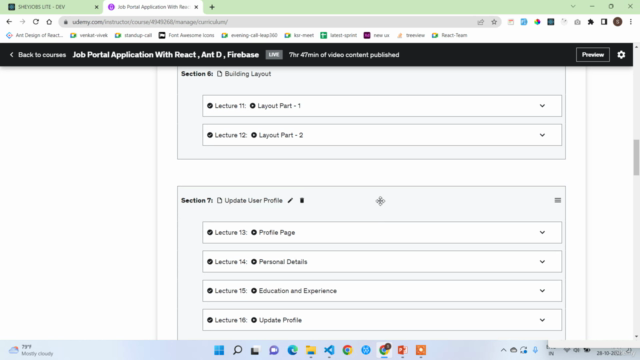
Task: Open the Chrome profile avatar
Action: (x=618, y=22)
